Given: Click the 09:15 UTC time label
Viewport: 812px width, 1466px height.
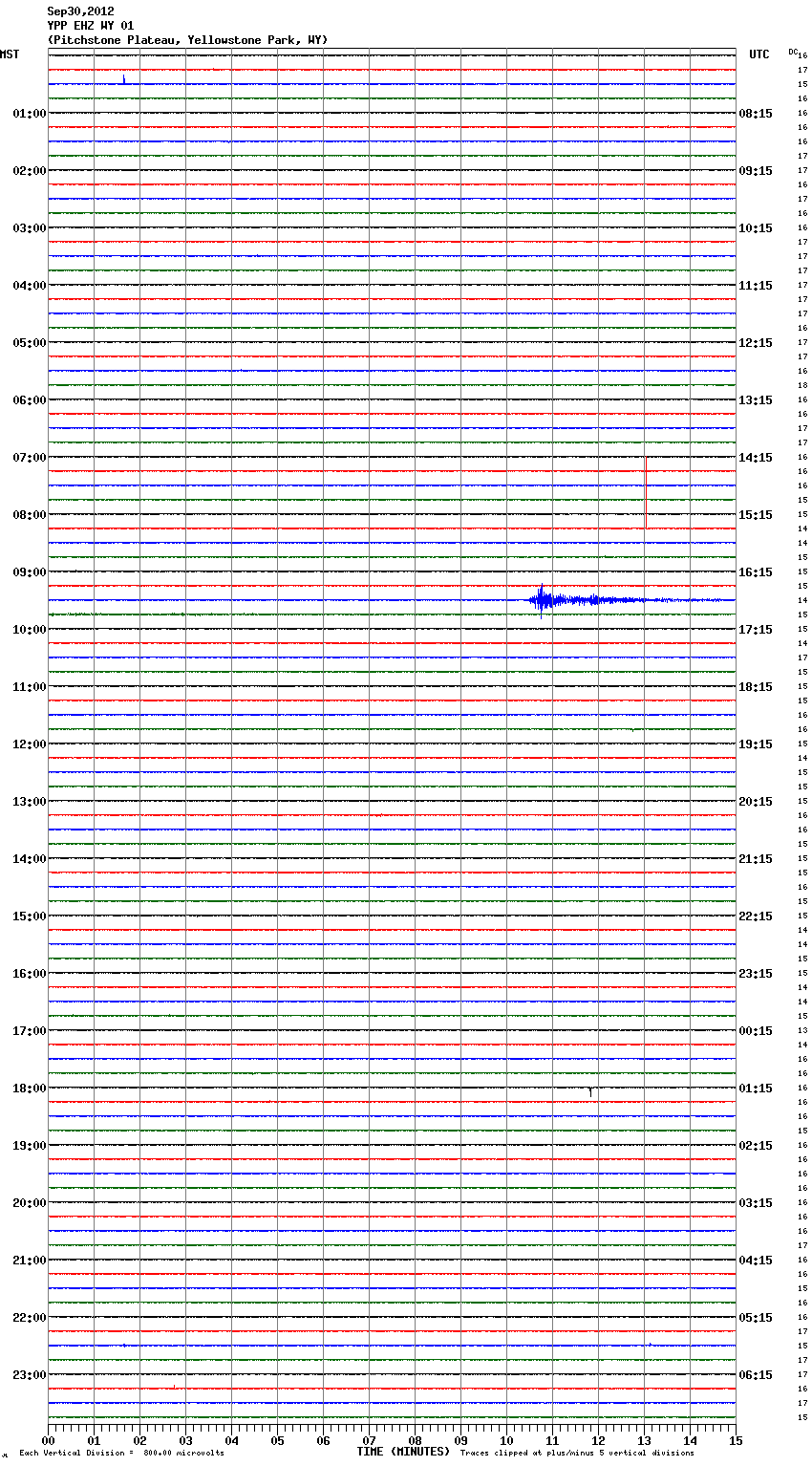Looking at the screenshot, I should (756, 171).
